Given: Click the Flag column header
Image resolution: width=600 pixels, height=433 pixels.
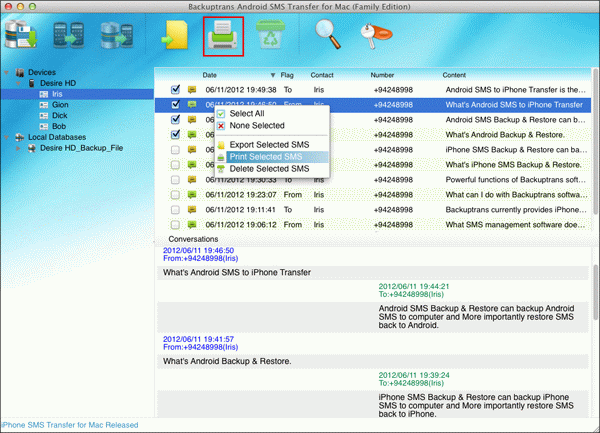Looking at the screenshot, I should [287, 75].
